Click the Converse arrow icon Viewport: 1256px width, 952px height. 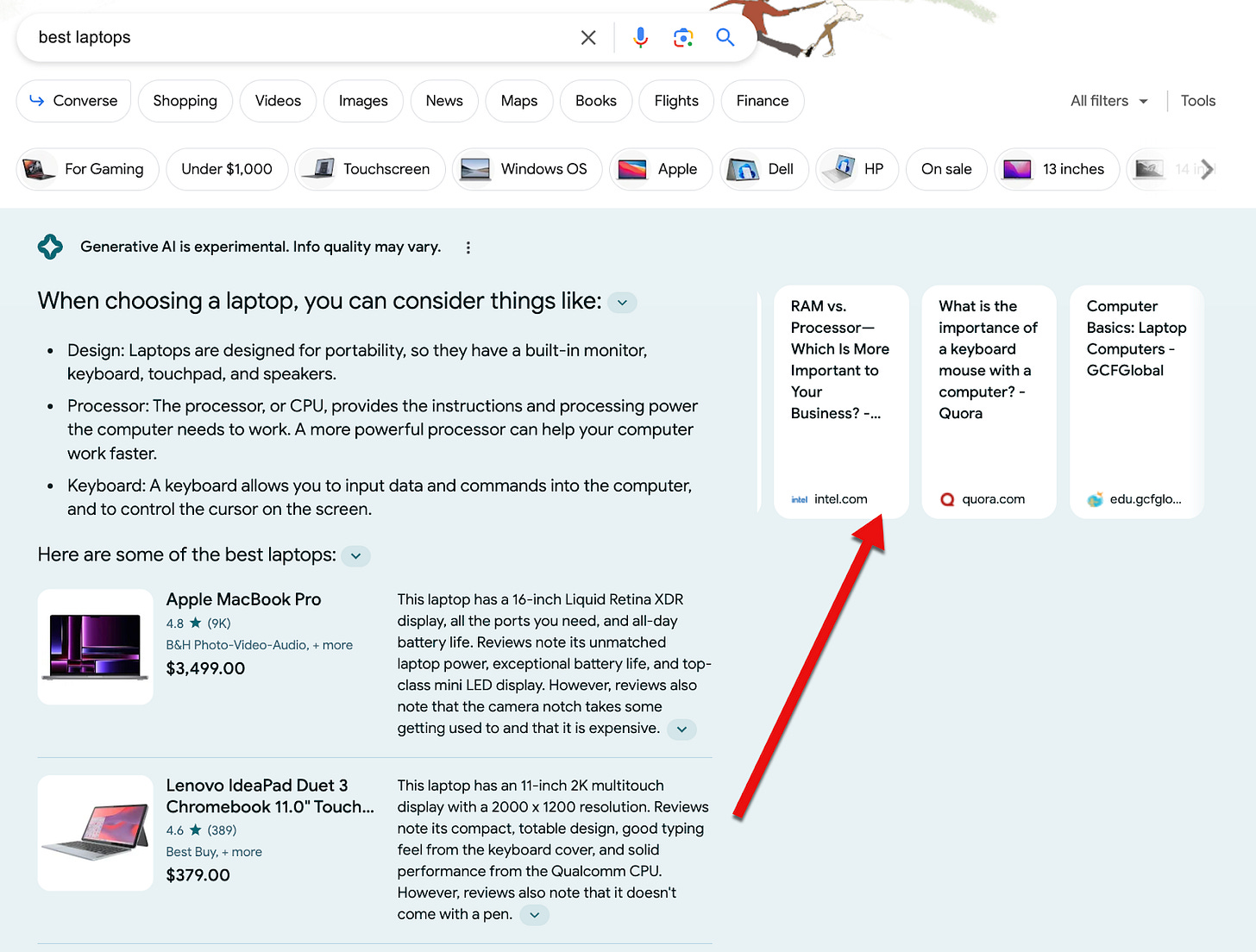(37, 101)
